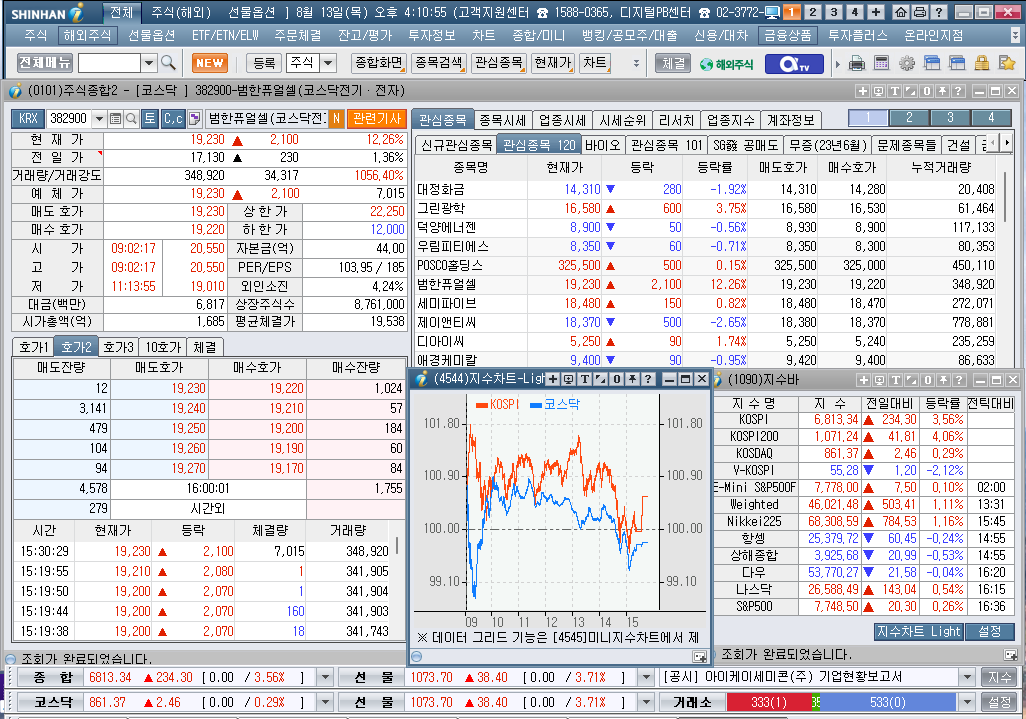Image resolution: width=1026 pixels, height=719 pixels.
Task: Click the small window icon at the index chart's bottom right
Action: [699, 657]
